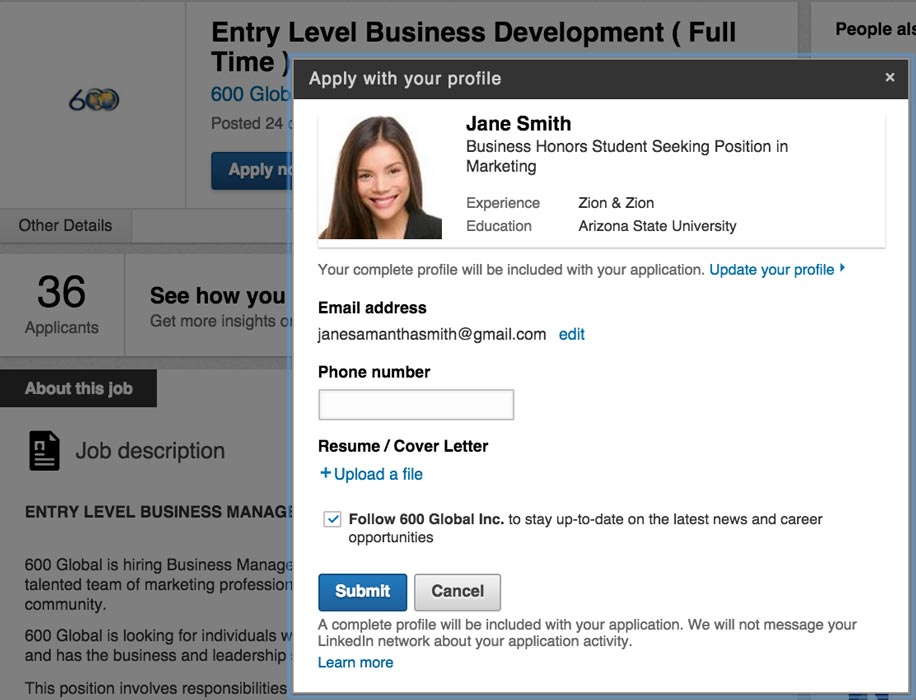Click the Zion & Zion experience entry
Screen dimensions: 916x700
point(615,202)
